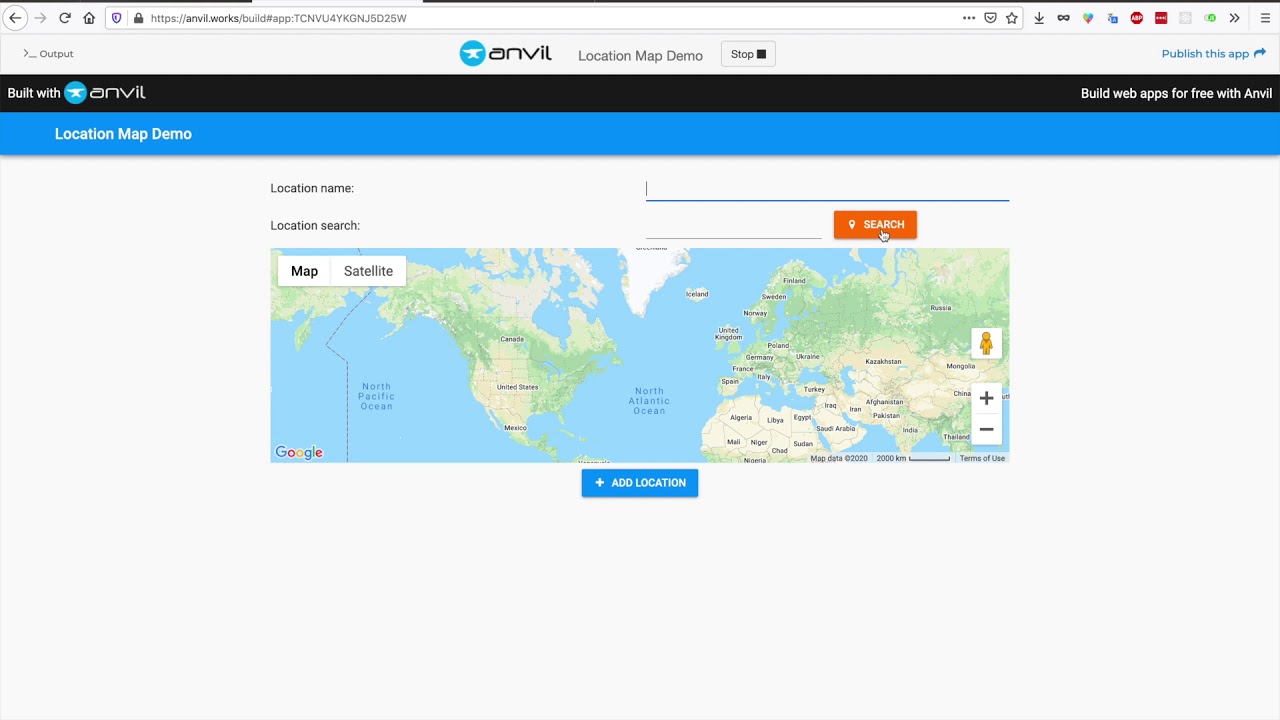Open the browser downloads arrow
The height and width of the screenshot is (720, 1280).
pyautogui.click(x=1039, y=18)
